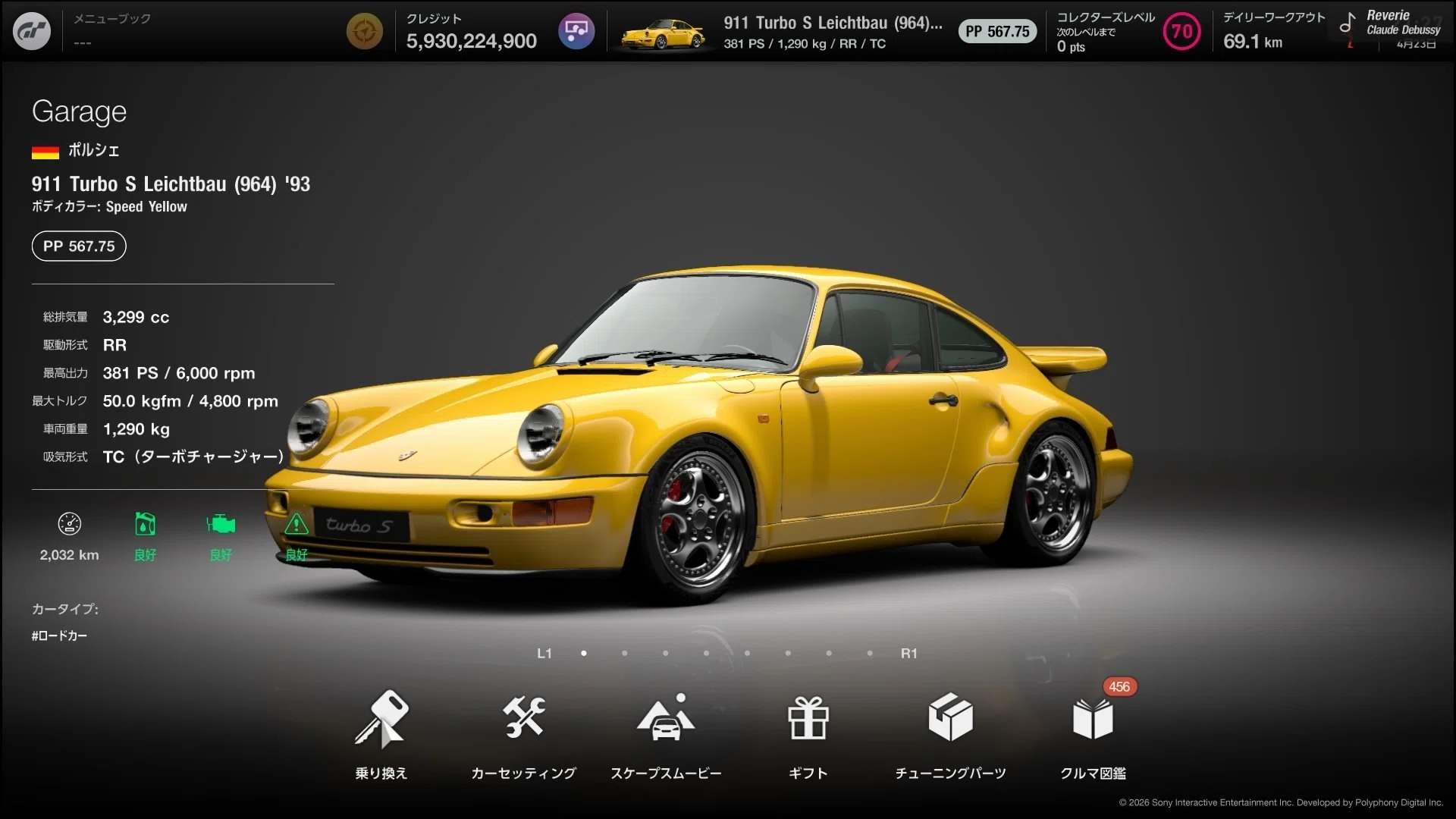The height and width of the screenshot is (819, 1456).
Task: Click the music note icon for Reverie
Action: (x=1347, y=23)
